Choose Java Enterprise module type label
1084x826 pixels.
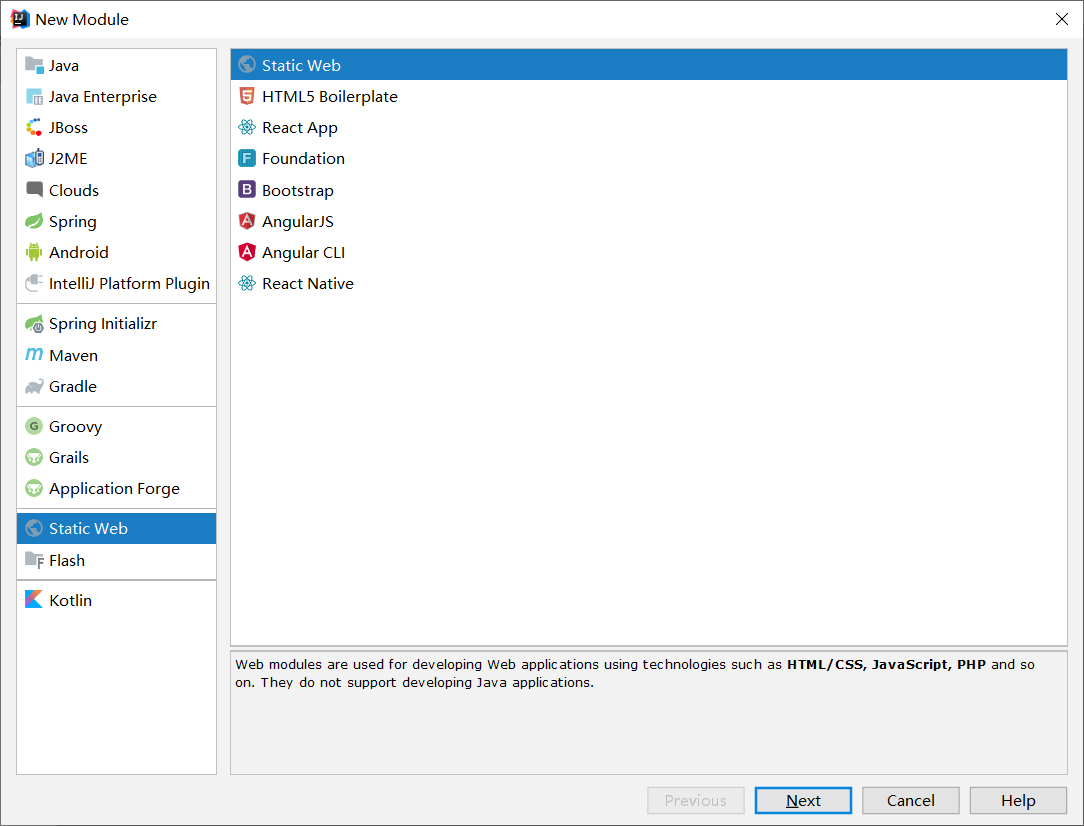[102, 97]
